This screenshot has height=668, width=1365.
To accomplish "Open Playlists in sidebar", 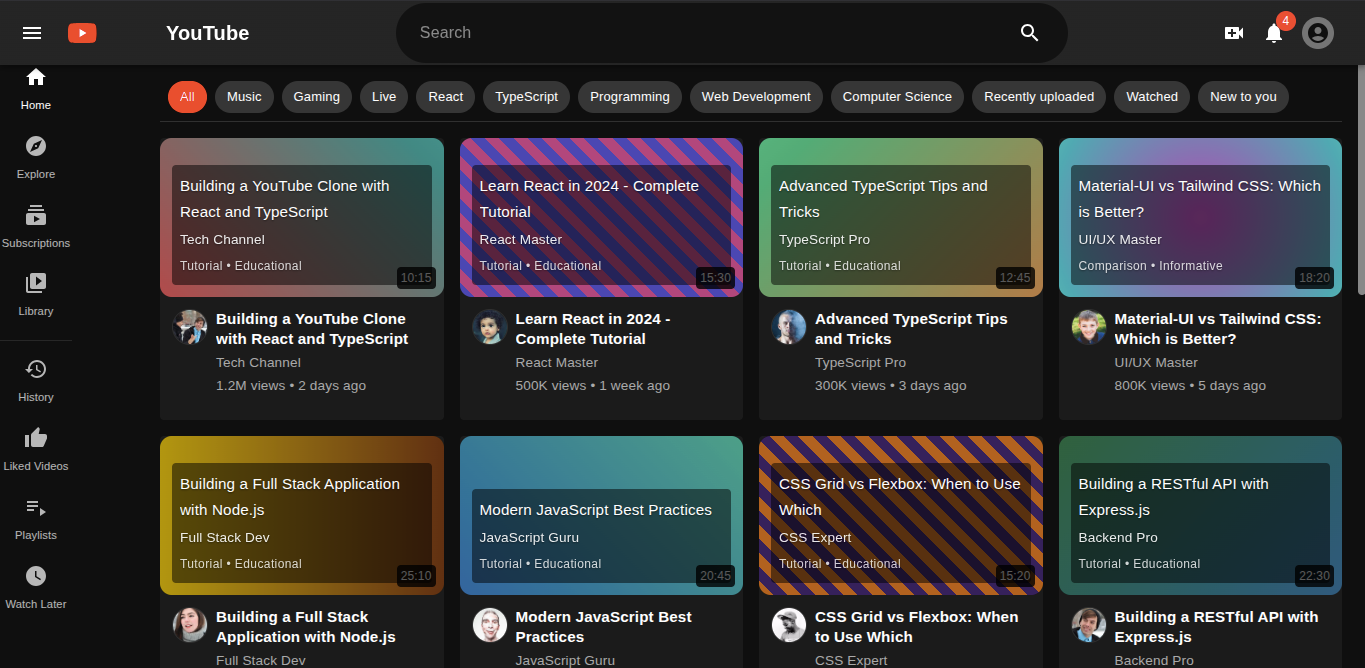I will click(36, 518).
